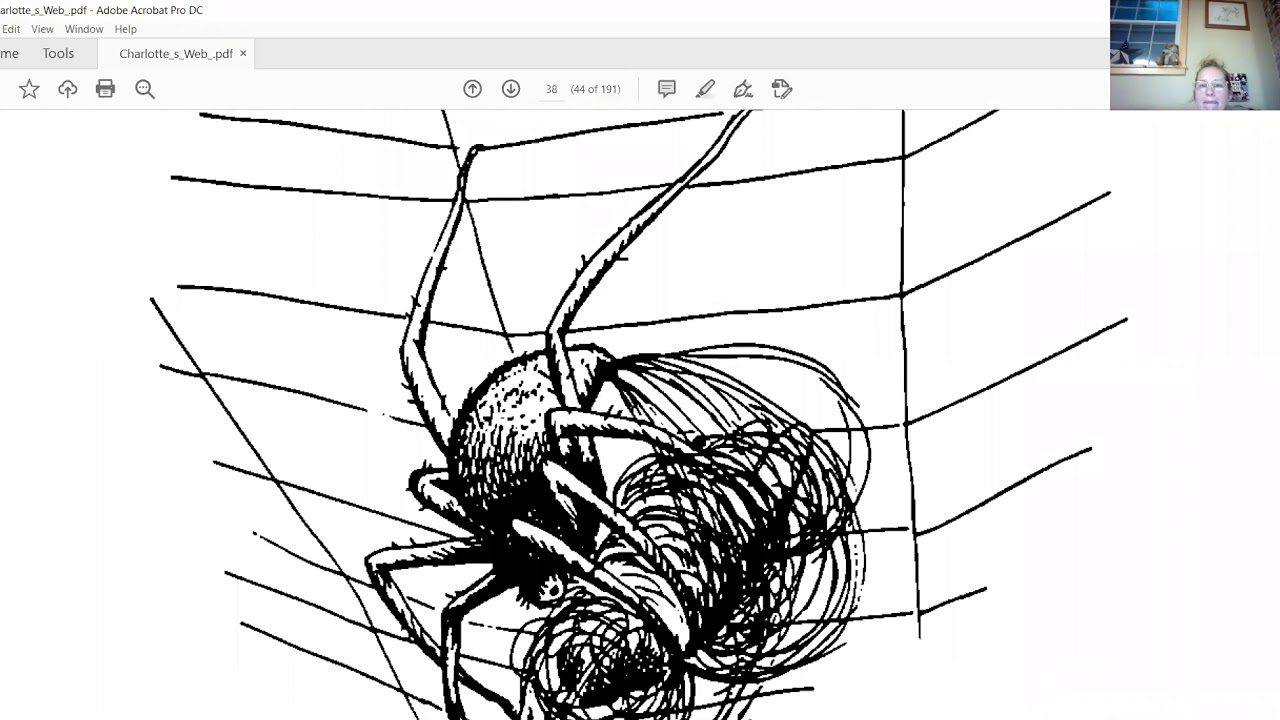This screenshot has height=720, width=1280.
Task: Add a comment with speech bubble icon
Action: click(667, 89)
